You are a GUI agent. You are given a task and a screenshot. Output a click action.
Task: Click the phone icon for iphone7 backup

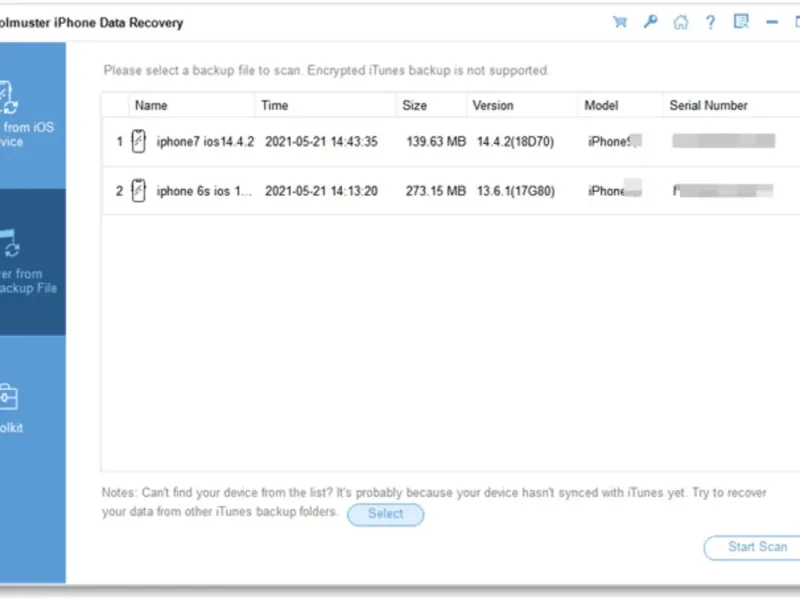click(139, 141)
